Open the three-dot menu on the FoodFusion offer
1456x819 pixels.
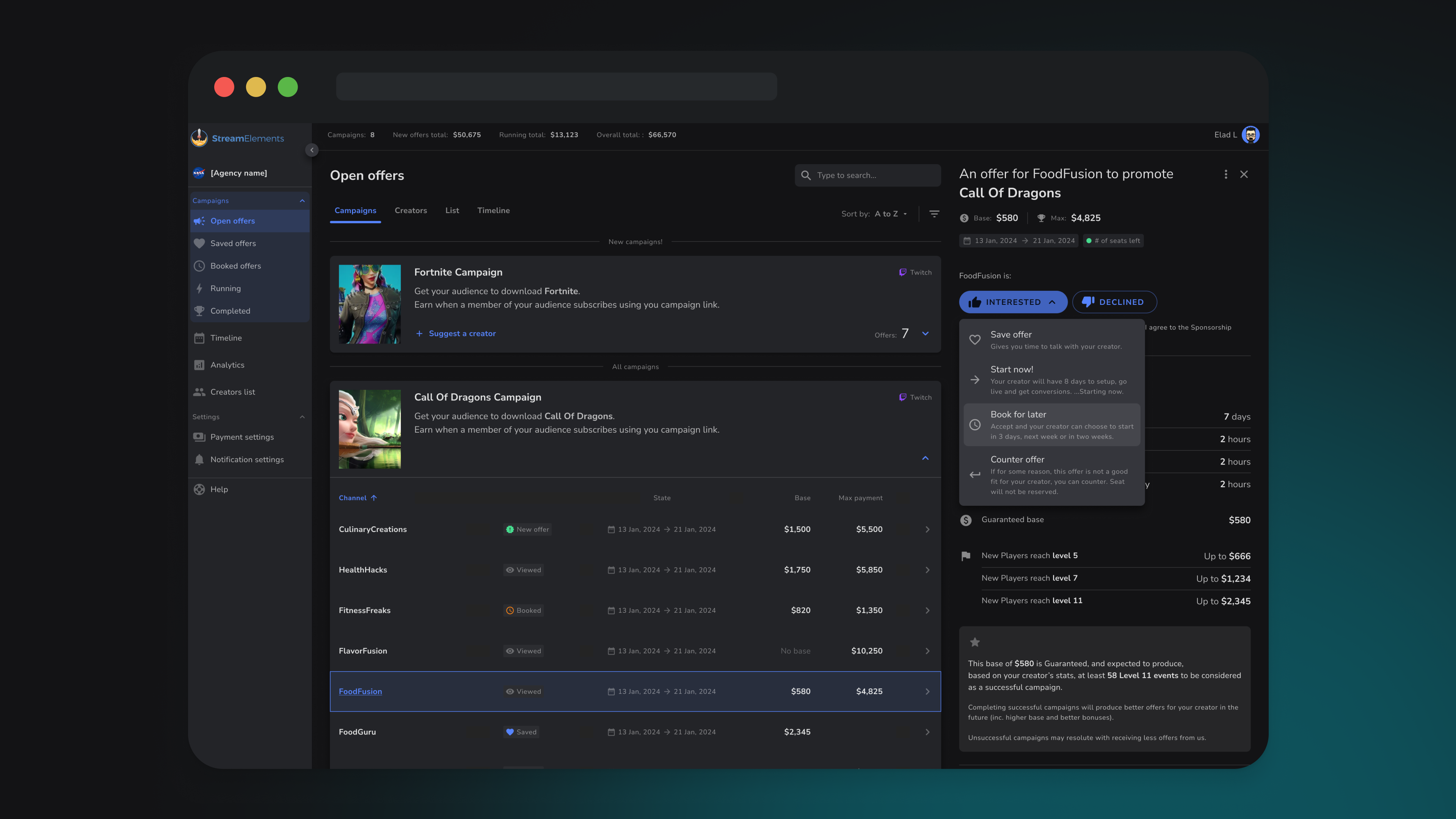[x=1226, y=174]
